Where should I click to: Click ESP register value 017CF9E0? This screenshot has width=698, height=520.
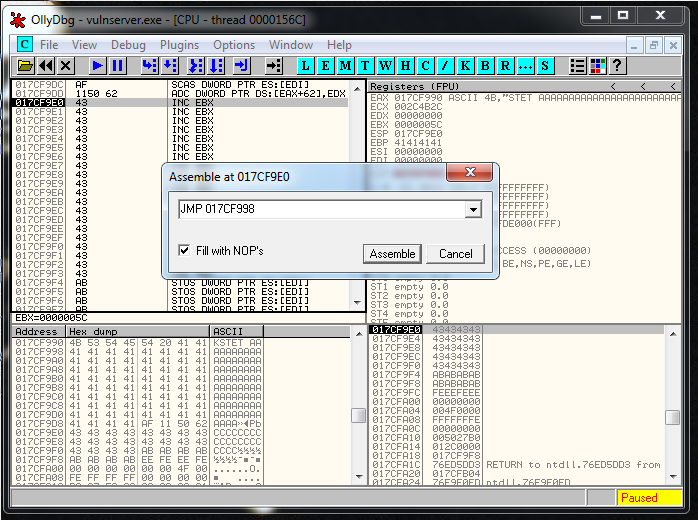(x=418, y=134)
